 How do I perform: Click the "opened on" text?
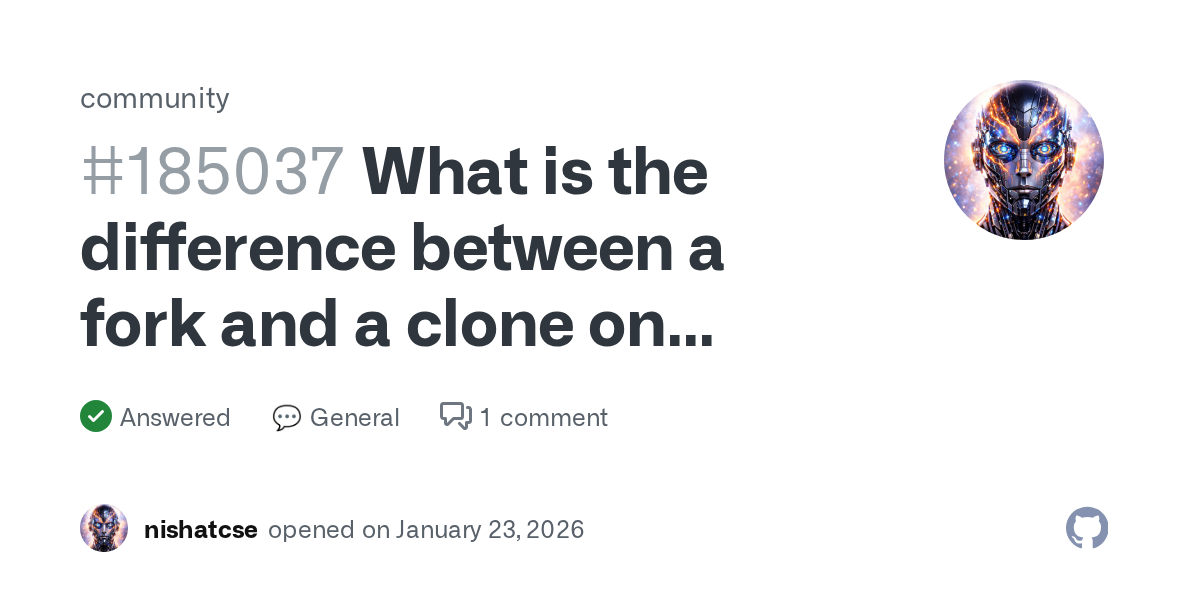point(329,529)
